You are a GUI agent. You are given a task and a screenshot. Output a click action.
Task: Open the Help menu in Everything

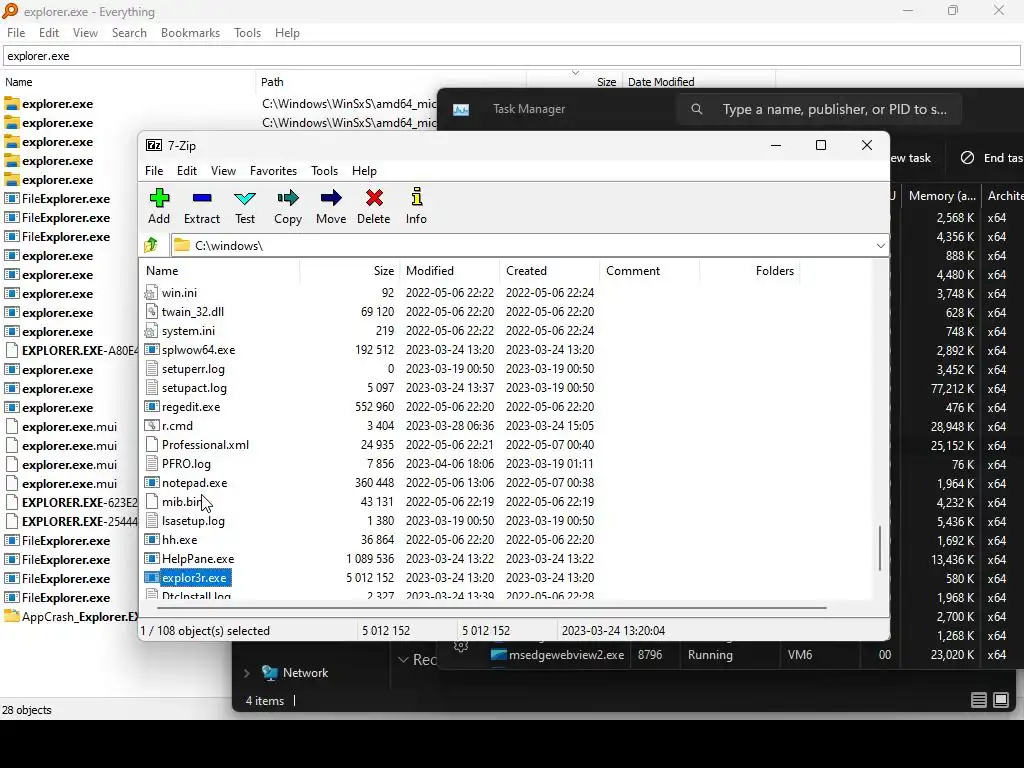coord(287,33)
